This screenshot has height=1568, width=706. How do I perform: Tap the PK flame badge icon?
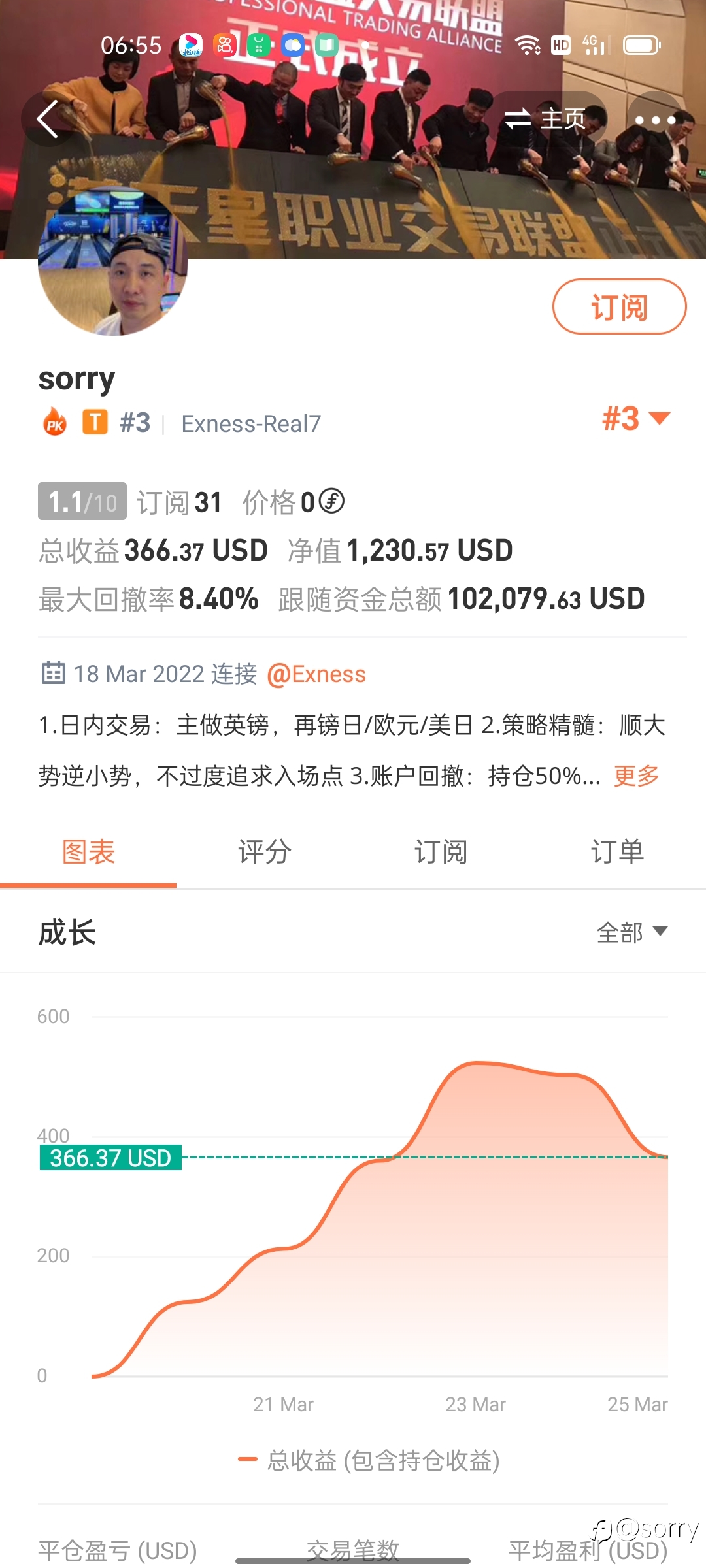(x=55, y=422)
